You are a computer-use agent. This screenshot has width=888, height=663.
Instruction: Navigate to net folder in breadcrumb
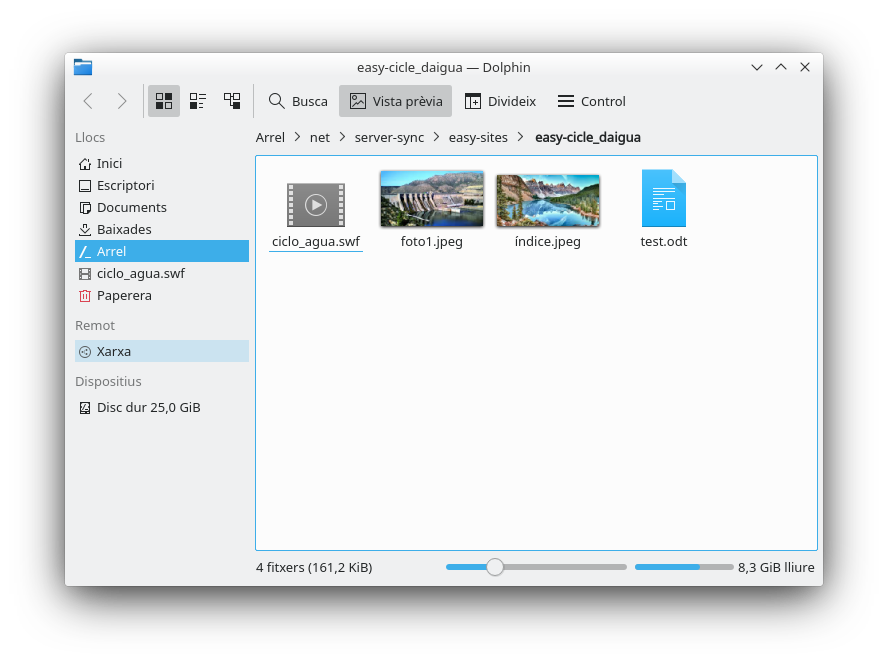click(x=320, y=138)
